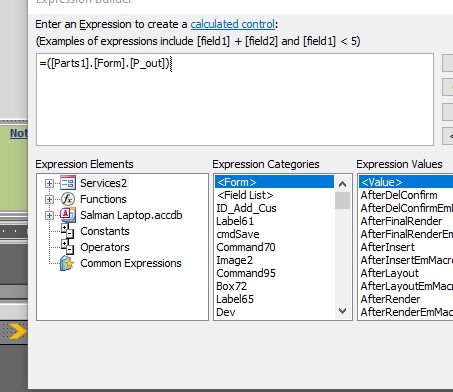Choose Common Expressions in the tree
The width and height of the screenshot is (453, 392).
pyautogui.click(x=131, y=263)
